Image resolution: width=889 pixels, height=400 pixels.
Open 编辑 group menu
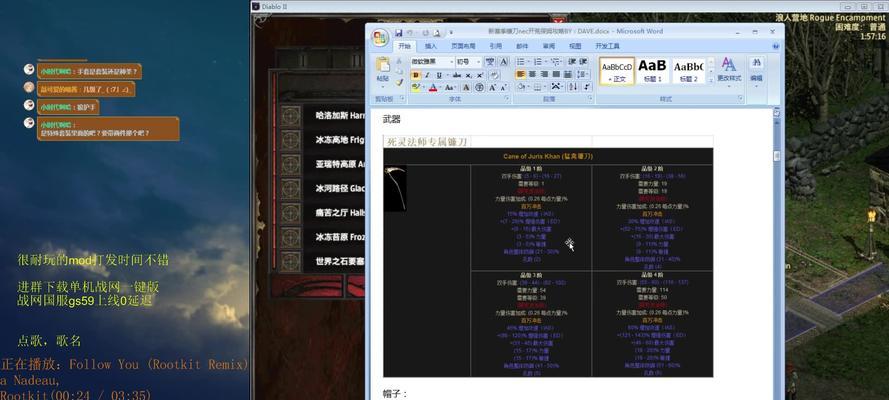pos(756,70)
